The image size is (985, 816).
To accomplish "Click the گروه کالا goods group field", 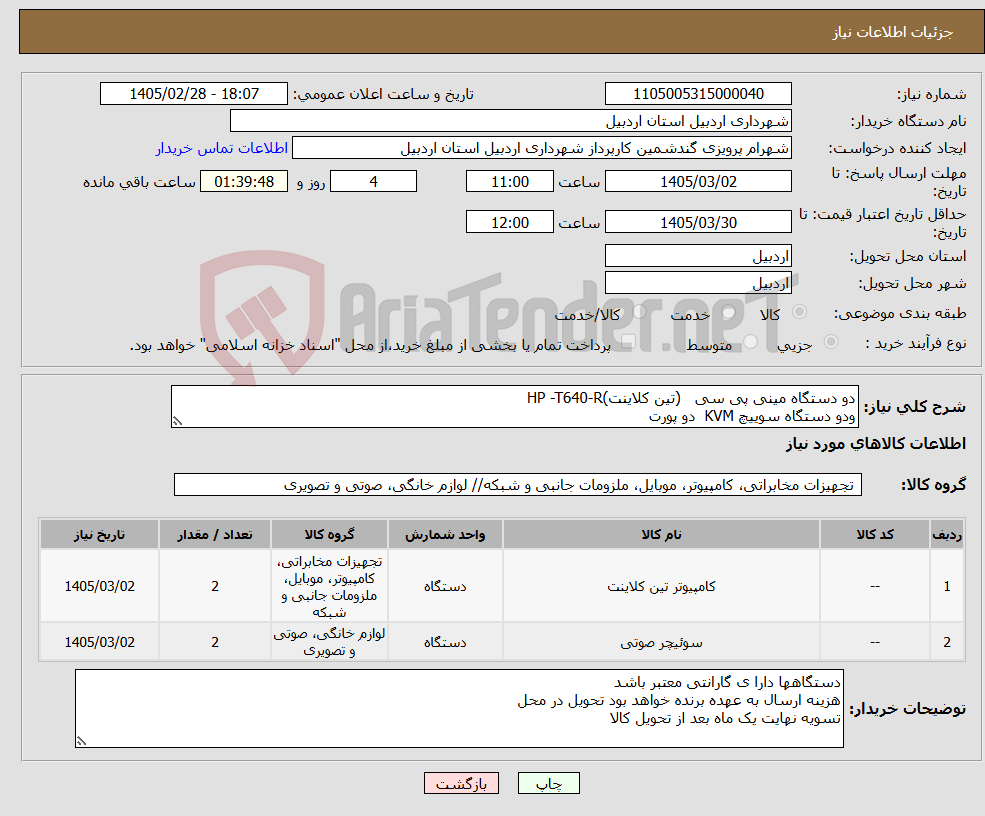I will [518, 485].
